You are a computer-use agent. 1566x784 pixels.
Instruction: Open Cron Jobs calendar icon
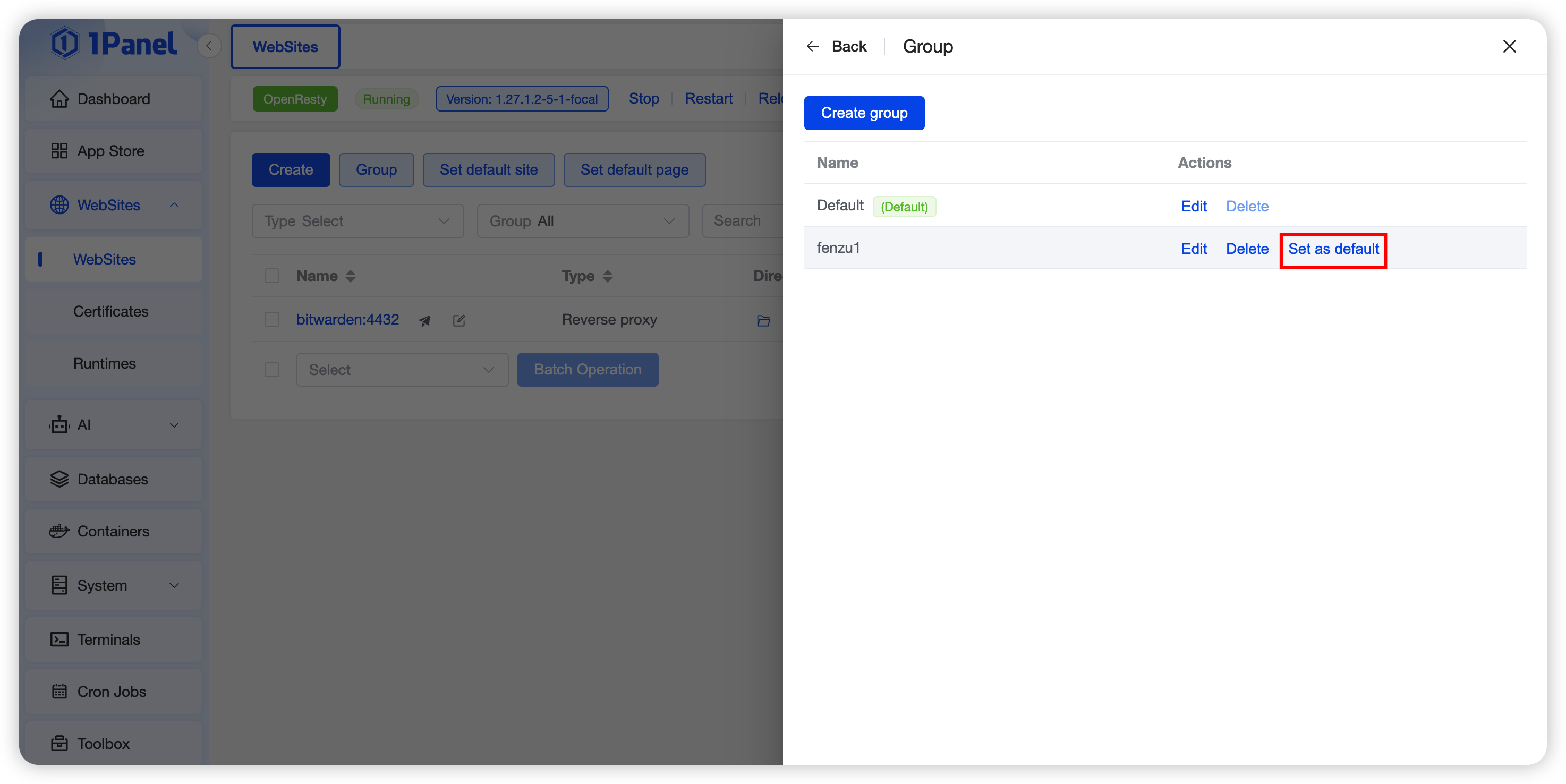(x=59, y=692)
